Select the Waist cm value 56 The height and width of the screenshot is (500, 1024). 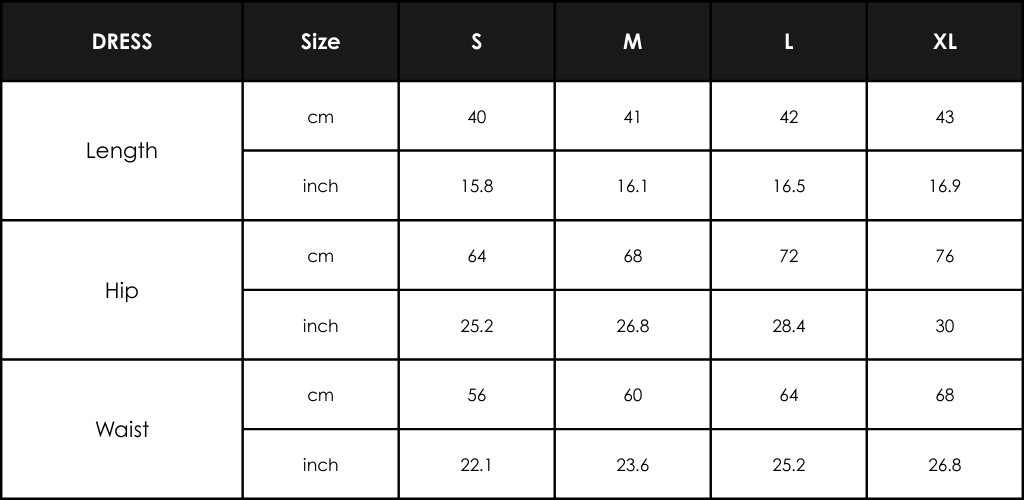pos(477,395)
